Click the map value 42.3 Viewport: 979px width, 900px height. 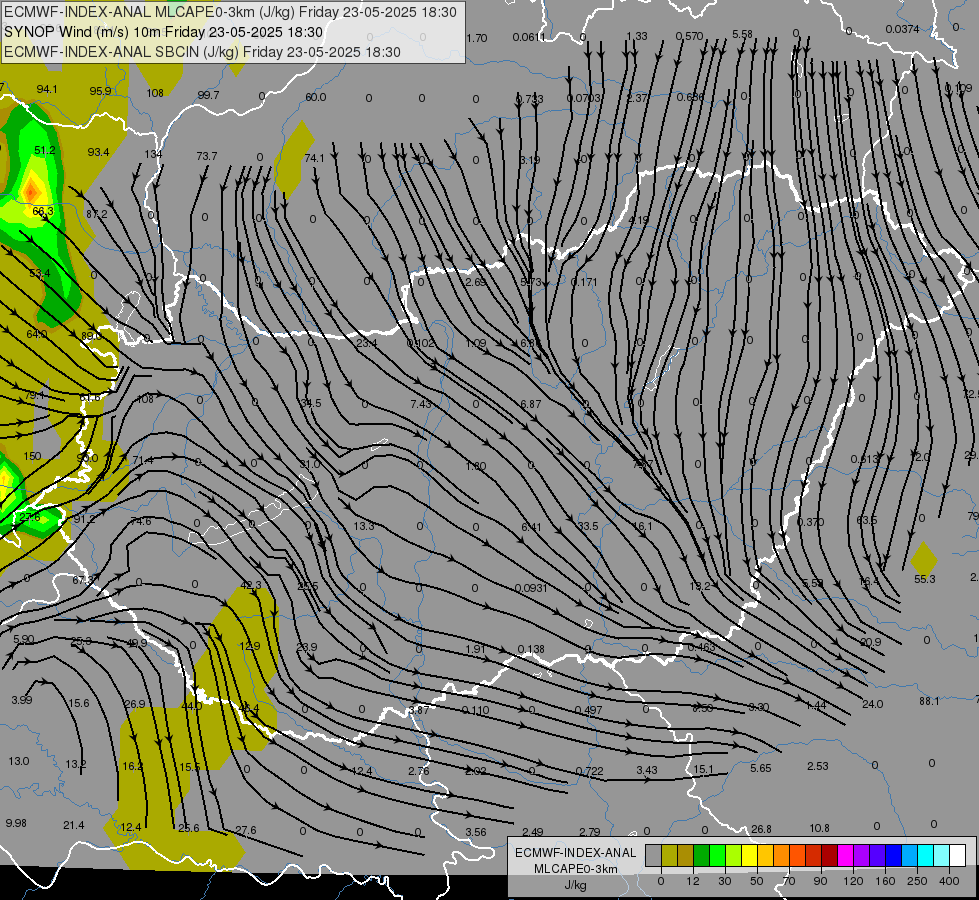pyautogui.click(x=251, y=585)
